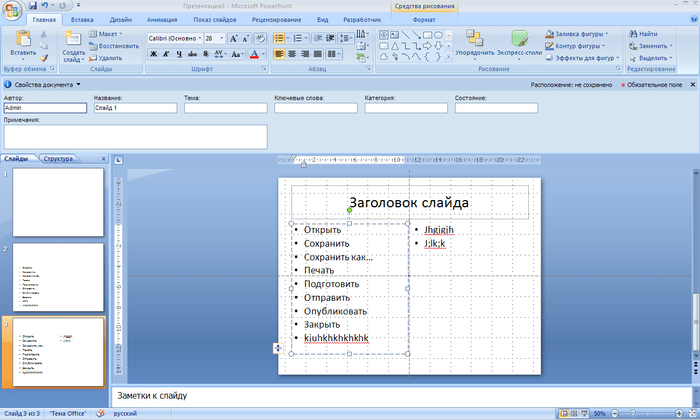Expand Shape Fill (Заливка фигуры) dropdown

608,33
